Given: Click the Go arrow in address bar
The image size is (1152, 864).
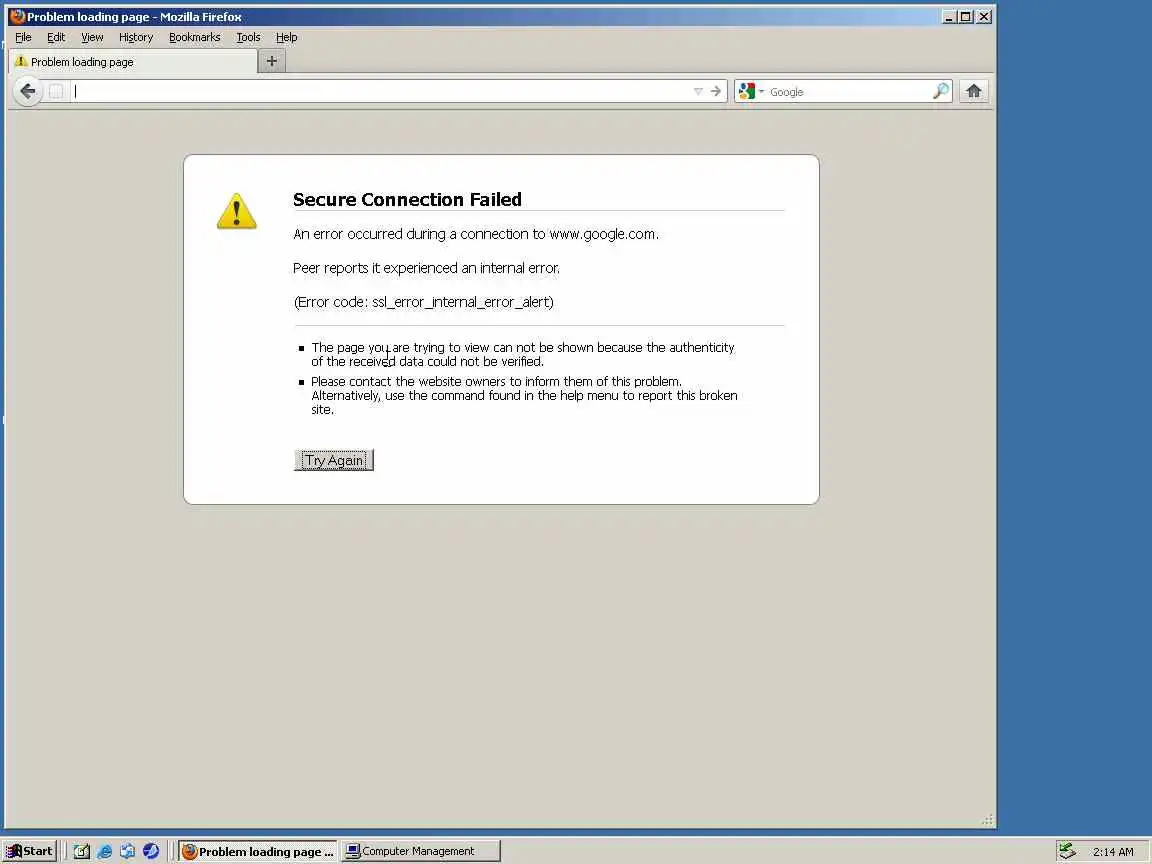Looking at the screenshot, I should [716, 91].
